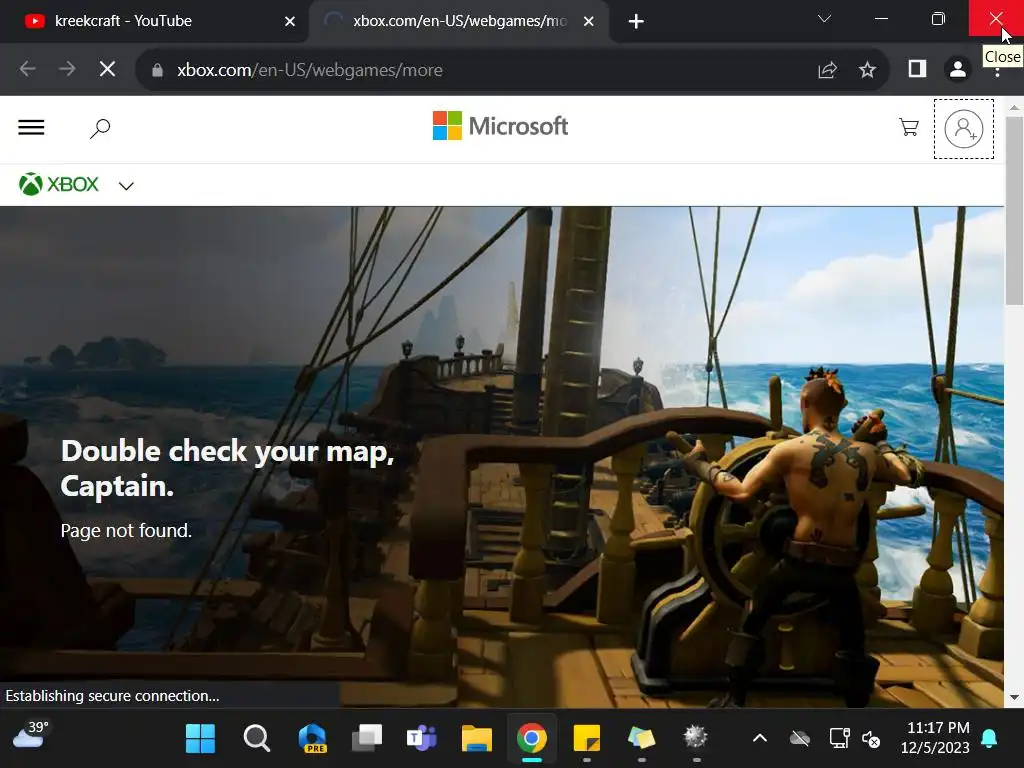Select the xbox.com webgames tab

[457, 22]
